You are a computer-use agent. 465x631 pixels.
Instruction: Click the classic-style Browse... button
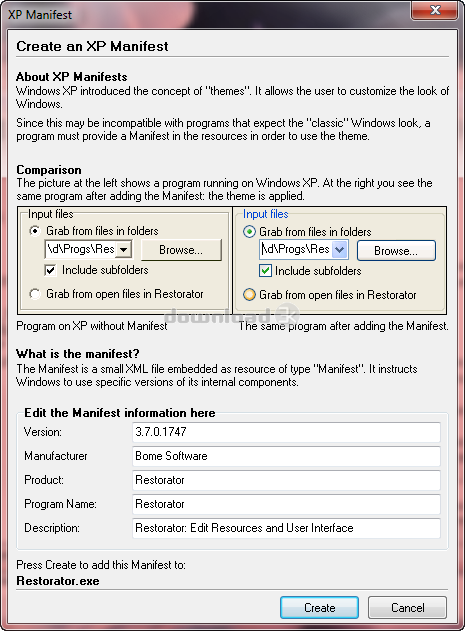click(181, 250)
